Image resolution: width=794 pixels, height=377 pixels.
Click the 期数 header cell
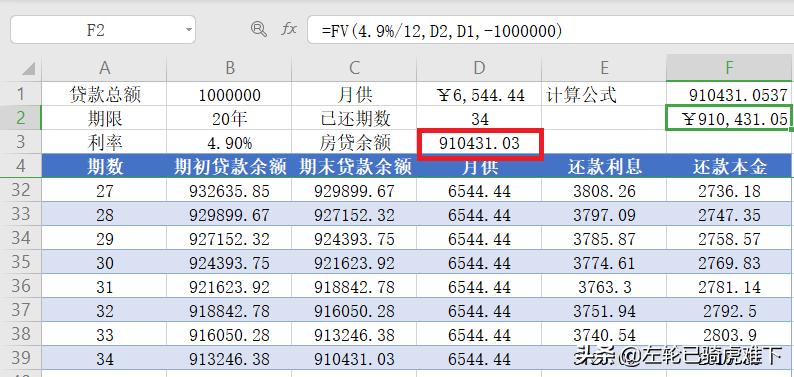coord(104,166)
